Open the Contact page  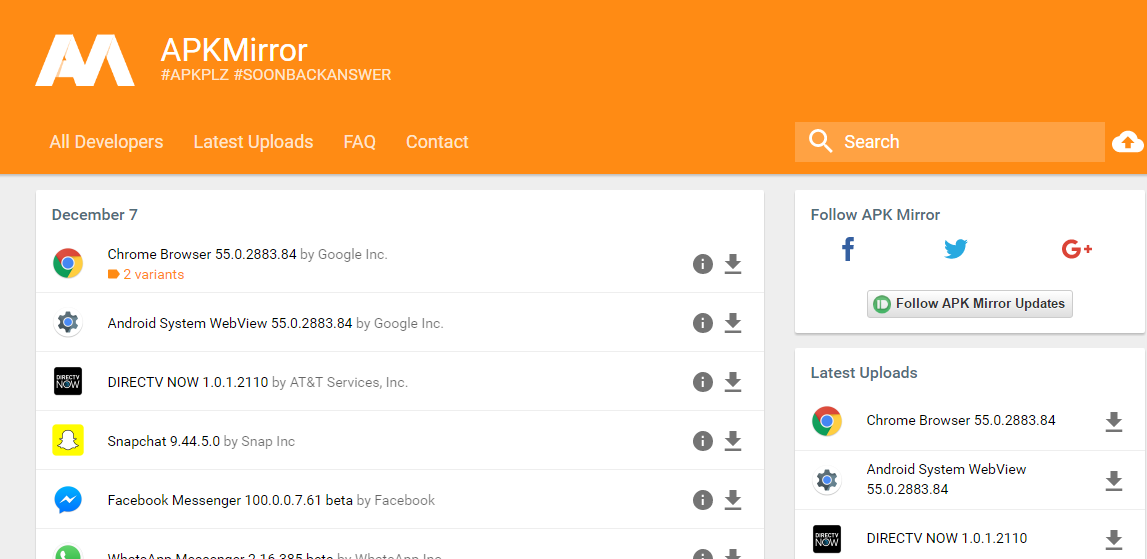tap(437, 142)
